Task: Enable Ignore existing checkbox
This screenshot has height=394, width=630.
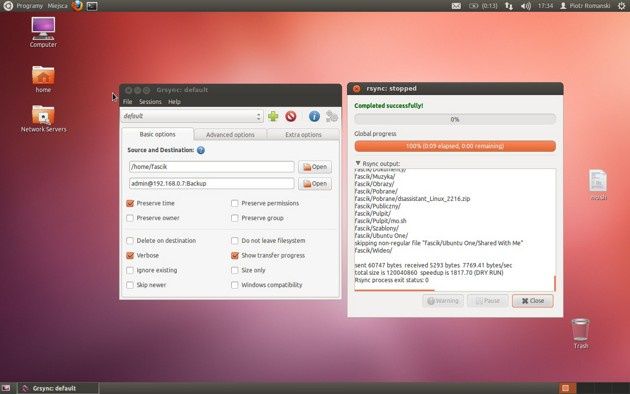Action: click(x=130, y=270)
